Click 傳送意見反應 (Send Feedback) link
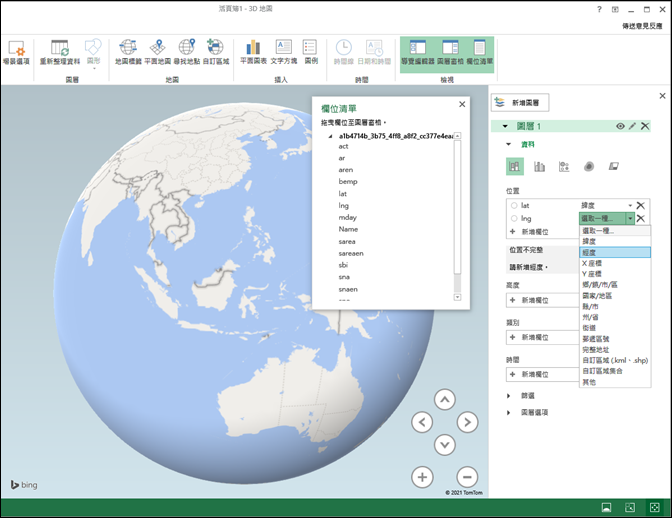Viewport: 672px width, 518px height. 642,26
